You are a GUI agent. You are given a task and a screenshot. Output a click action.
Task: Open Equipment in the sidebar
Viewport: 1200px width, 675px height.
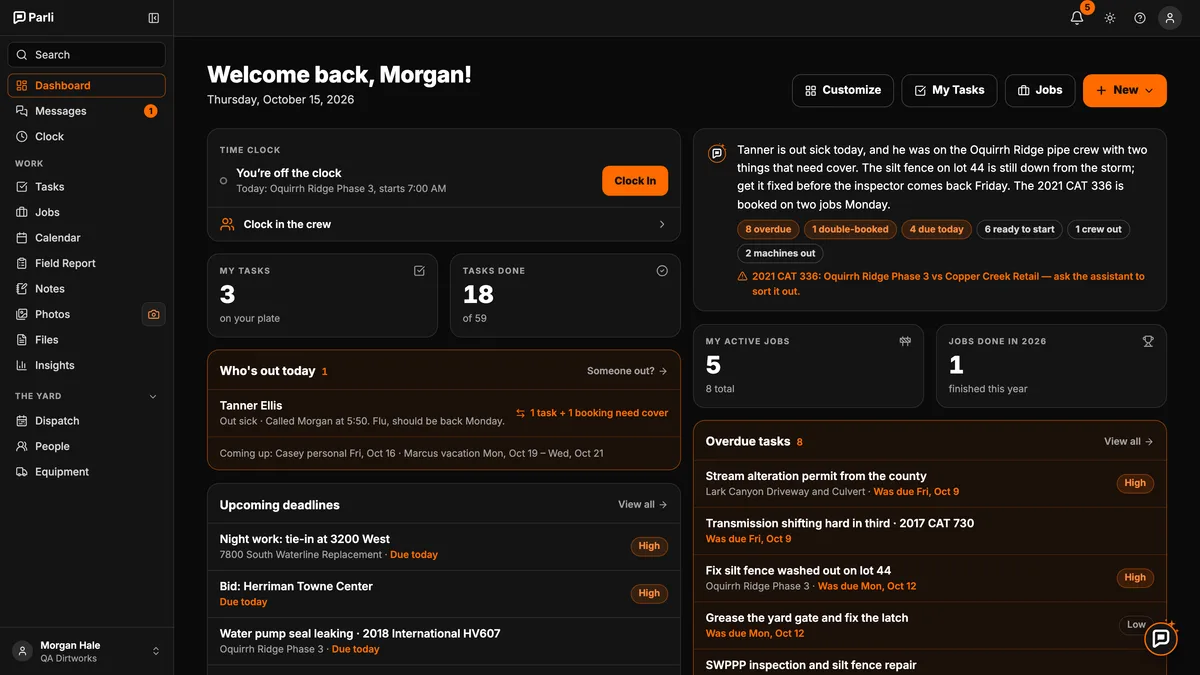(x=87, y=472)
